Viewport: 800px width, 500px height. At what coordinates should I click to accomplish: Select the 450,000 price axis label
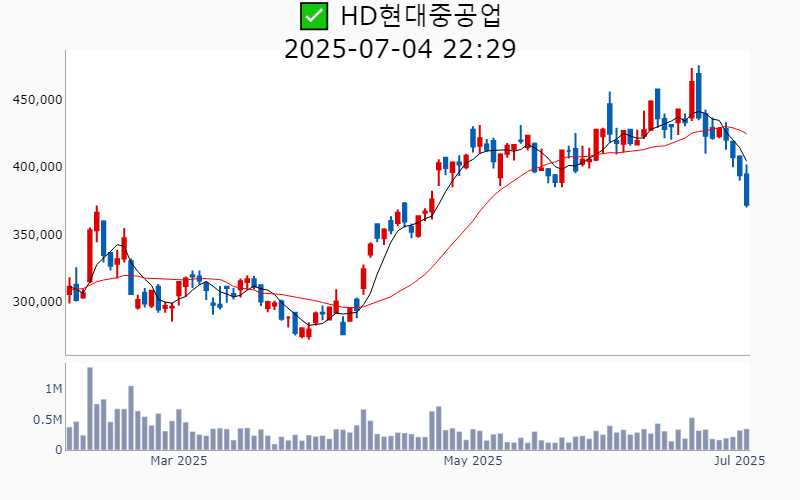pyautogui.click(x=37, y=99)
